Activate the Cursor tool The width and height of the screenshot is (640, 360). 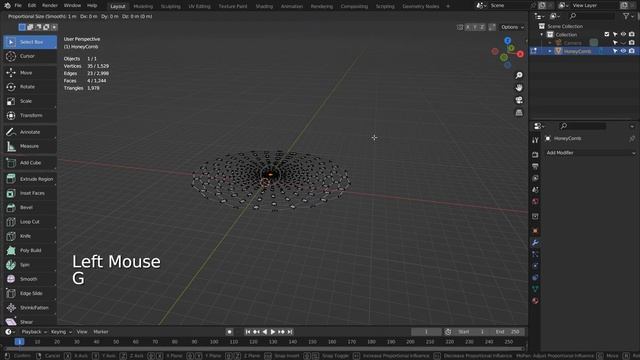(30, 56)
